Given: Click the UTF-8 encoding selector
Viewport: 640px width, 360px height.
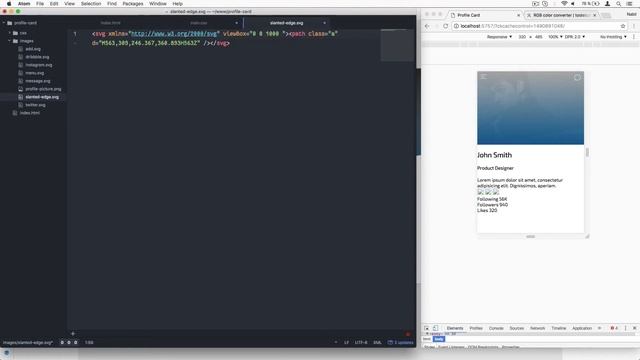Looking at the screenshot, I should 361,342.
